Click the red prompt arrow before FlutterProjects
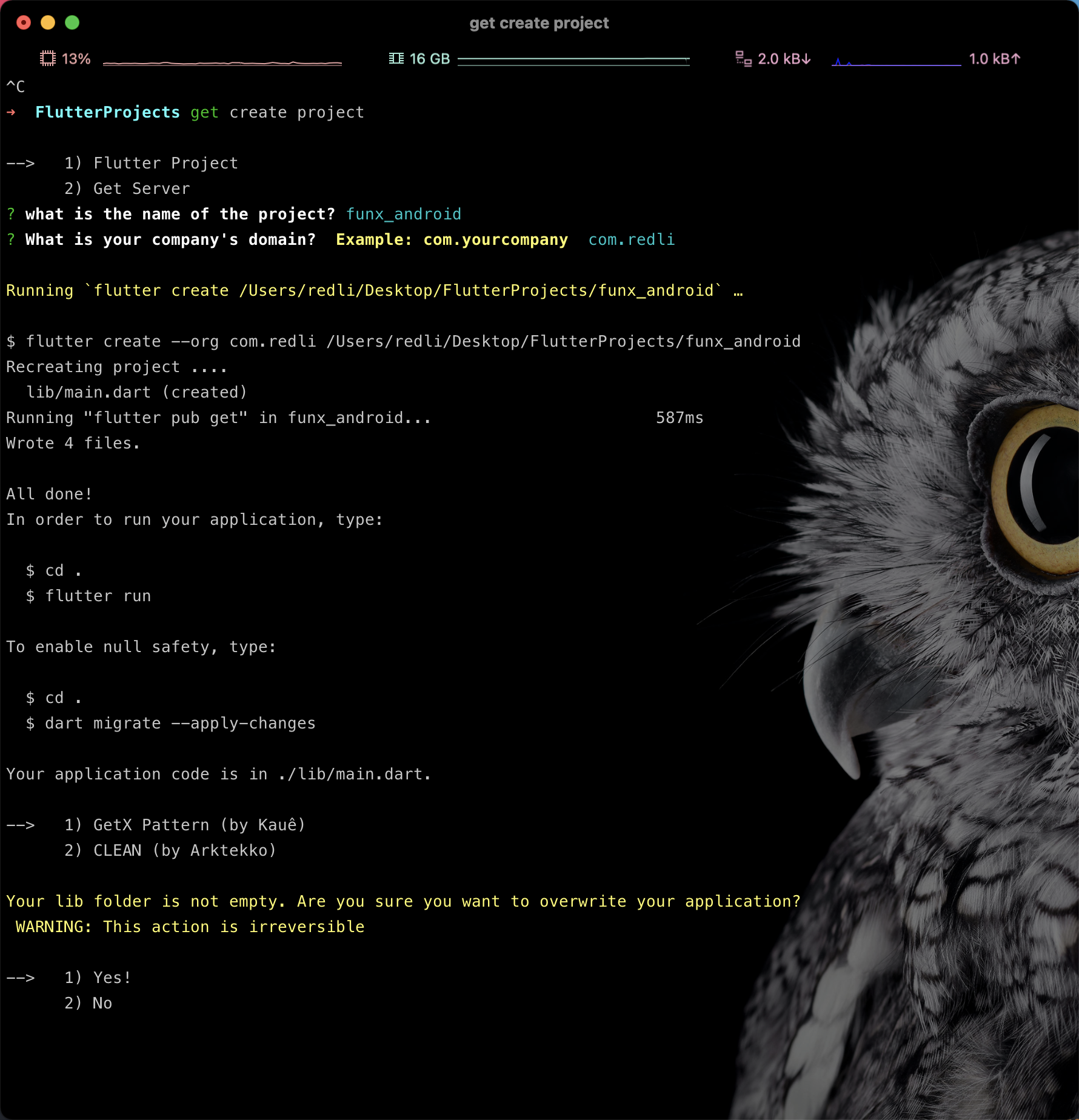 tap(11, 113)
